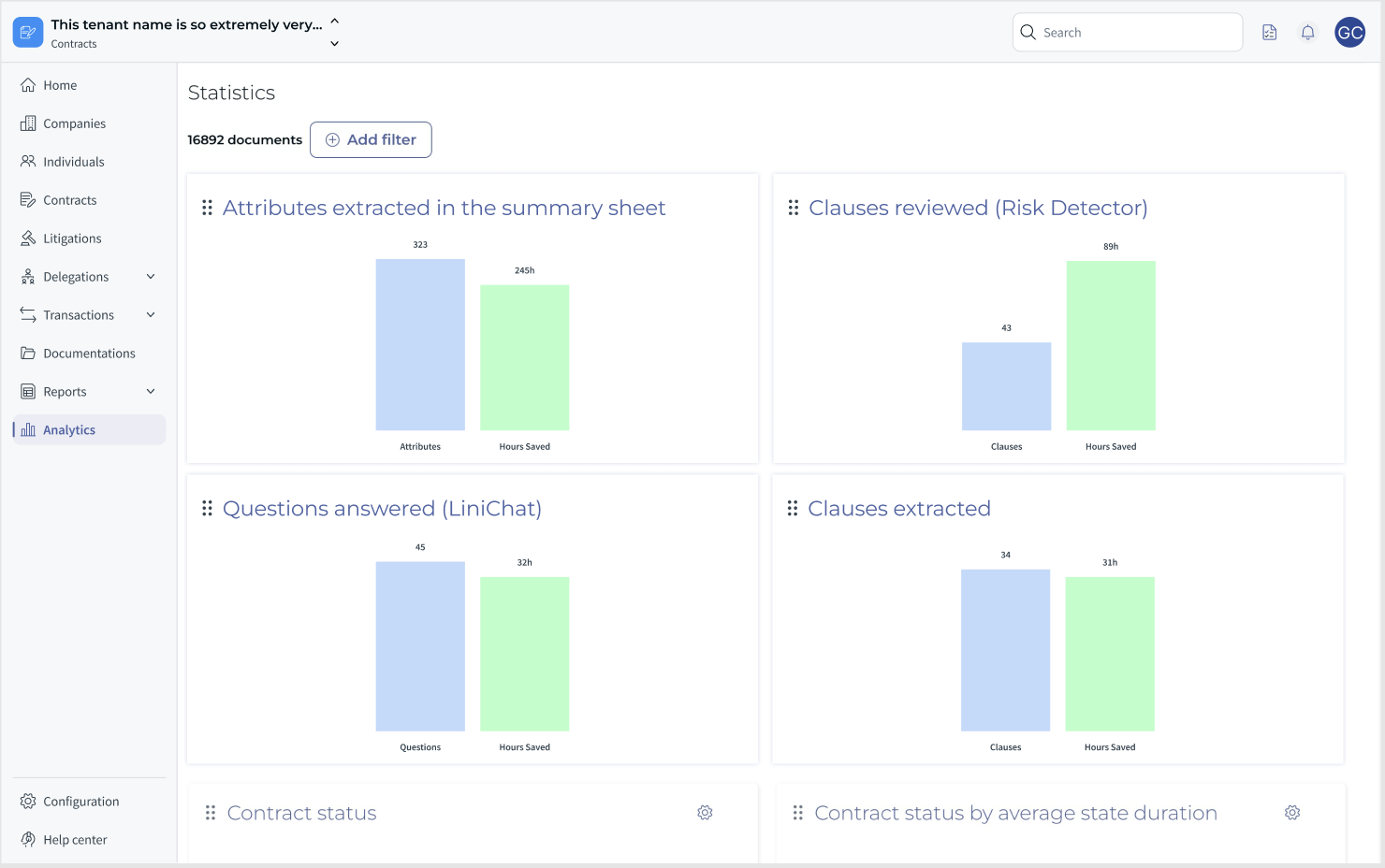The image size is (1385, 868).
Task: Expand the Transactions submenu chevron
Action: (x=151, y=315)
